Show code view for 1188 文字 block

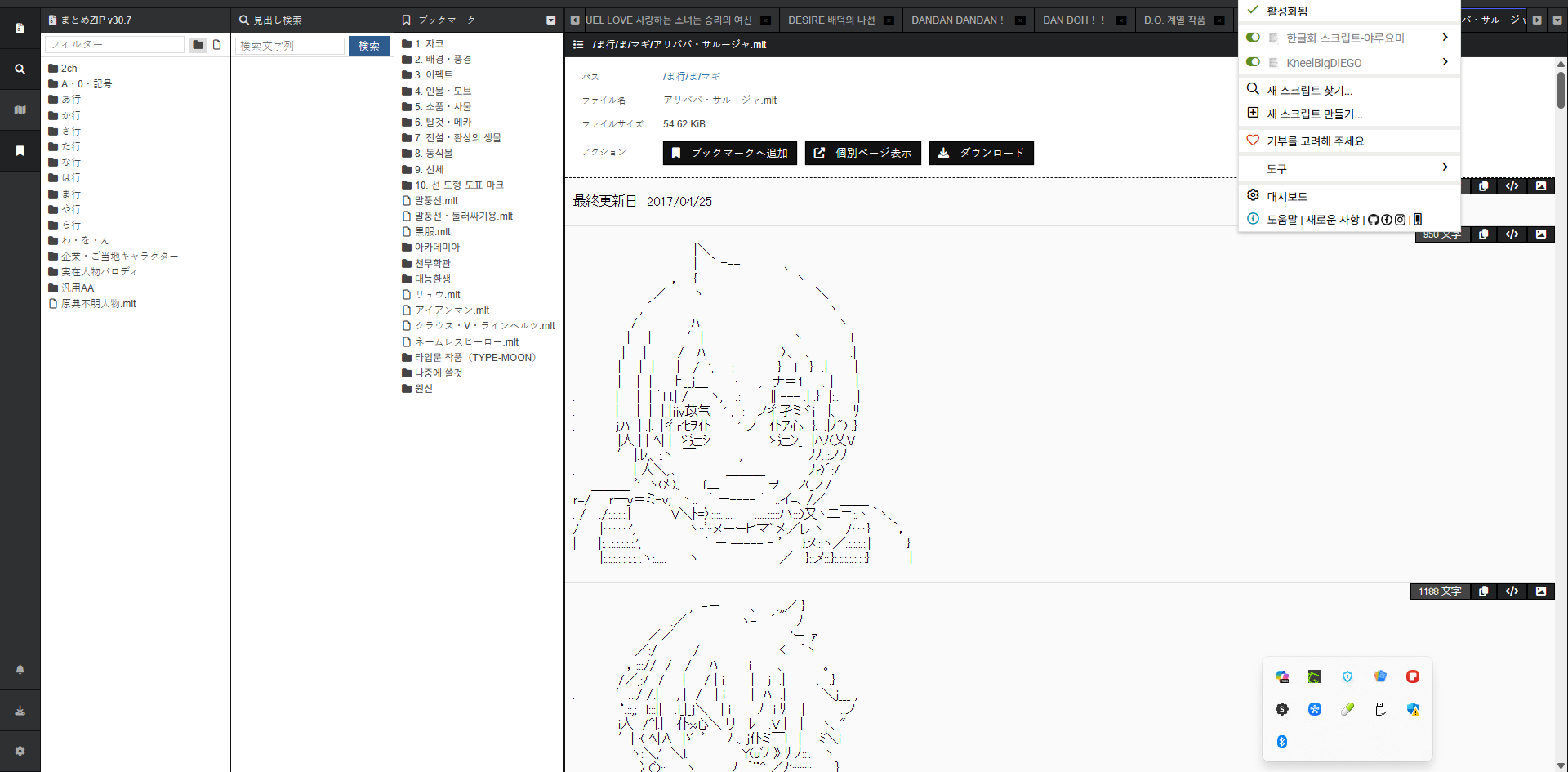click(1512, 591)
